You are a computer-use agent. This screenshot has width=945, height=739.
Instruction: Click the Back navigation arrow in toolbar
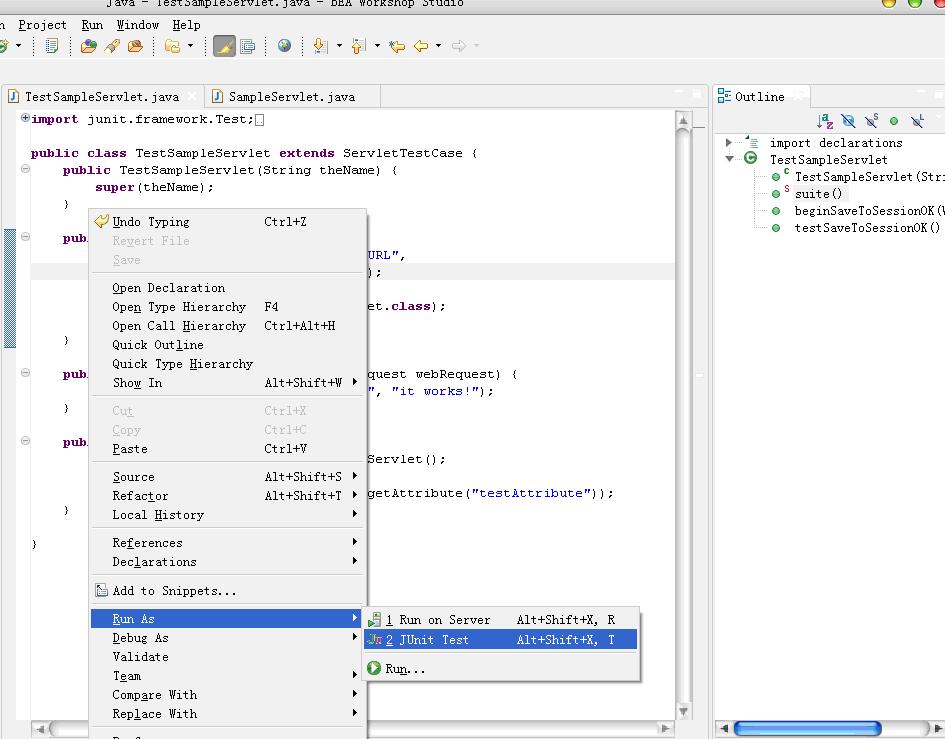(x=421, y=46)
